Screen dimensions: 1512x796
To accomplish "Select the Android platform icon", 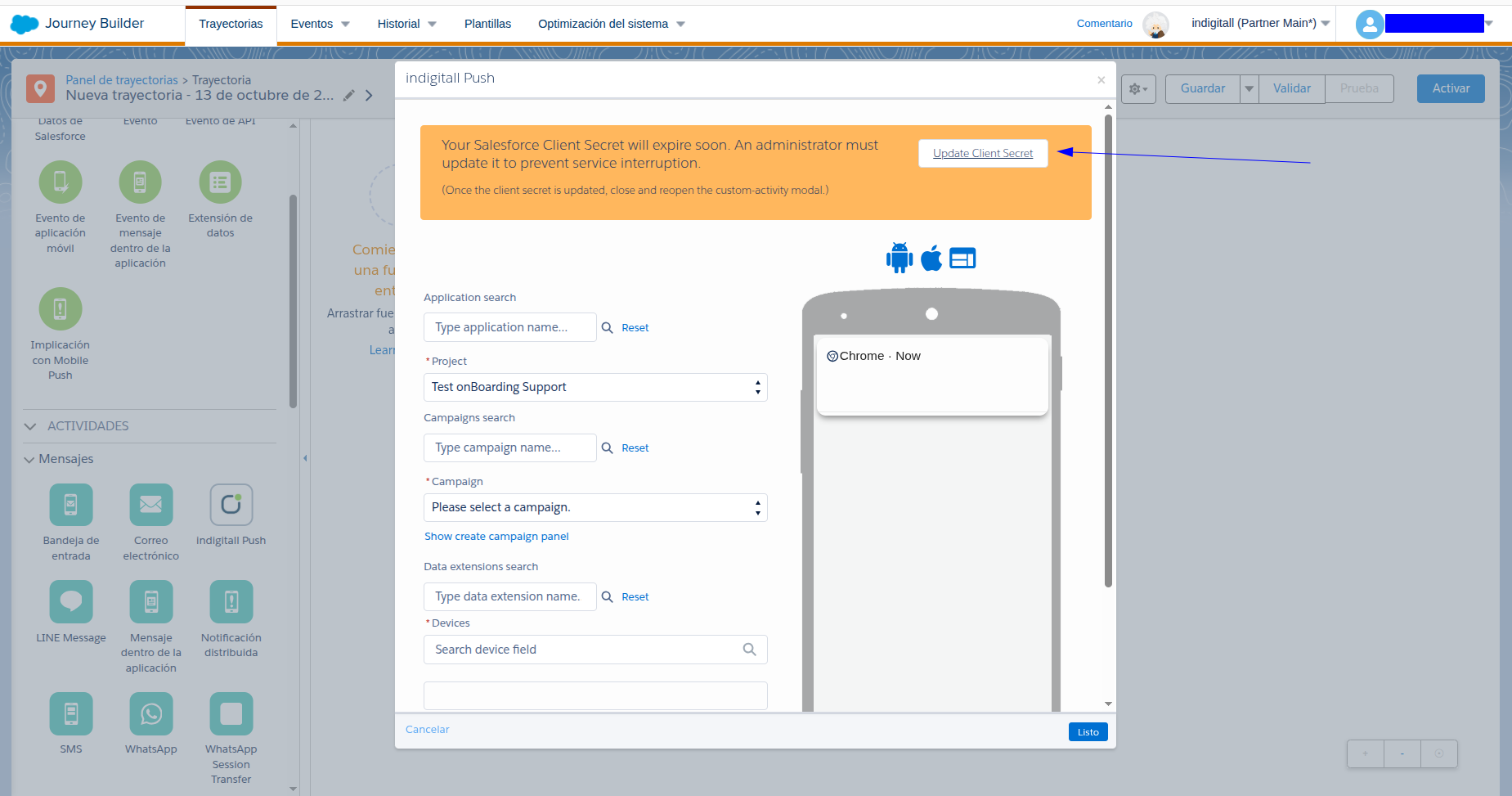I will pyautogui.click(x=900, y=258).
